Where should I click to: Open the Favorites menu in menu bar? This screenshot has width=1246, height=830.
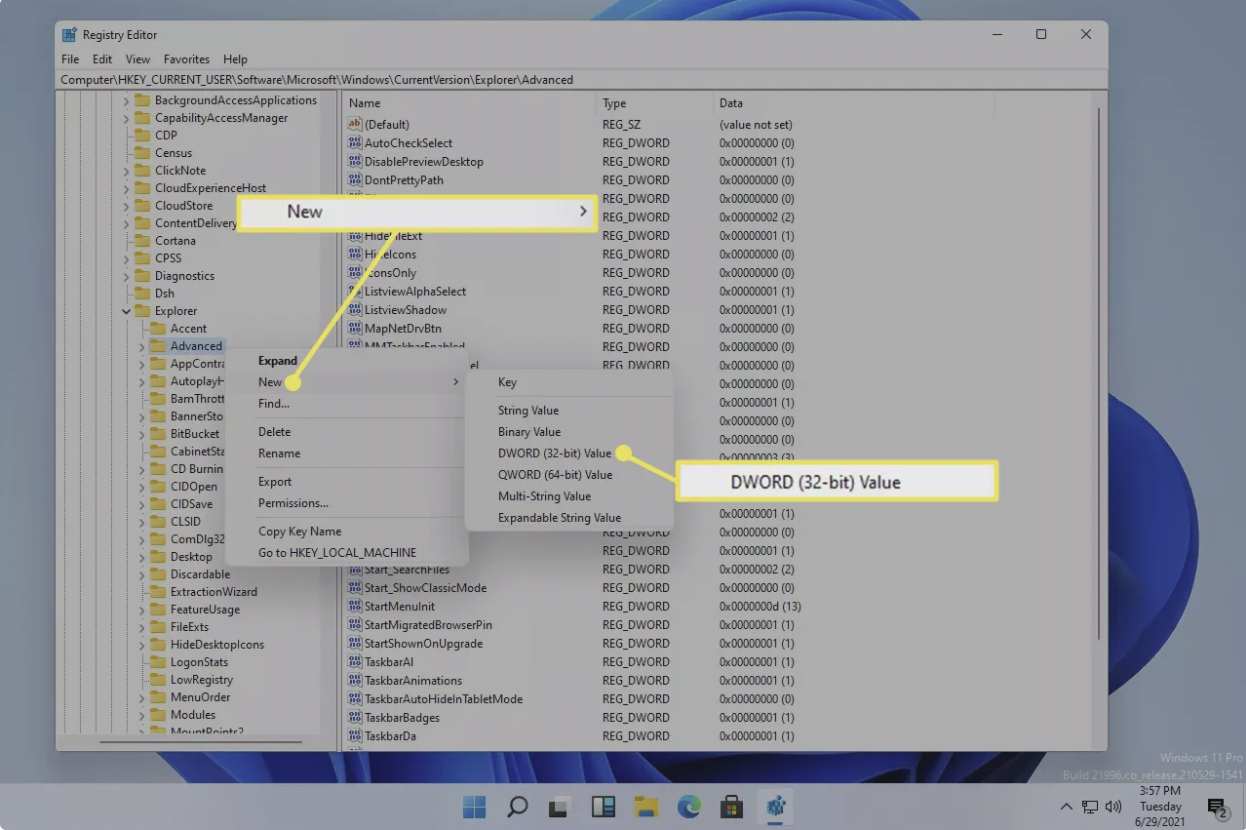186,59
